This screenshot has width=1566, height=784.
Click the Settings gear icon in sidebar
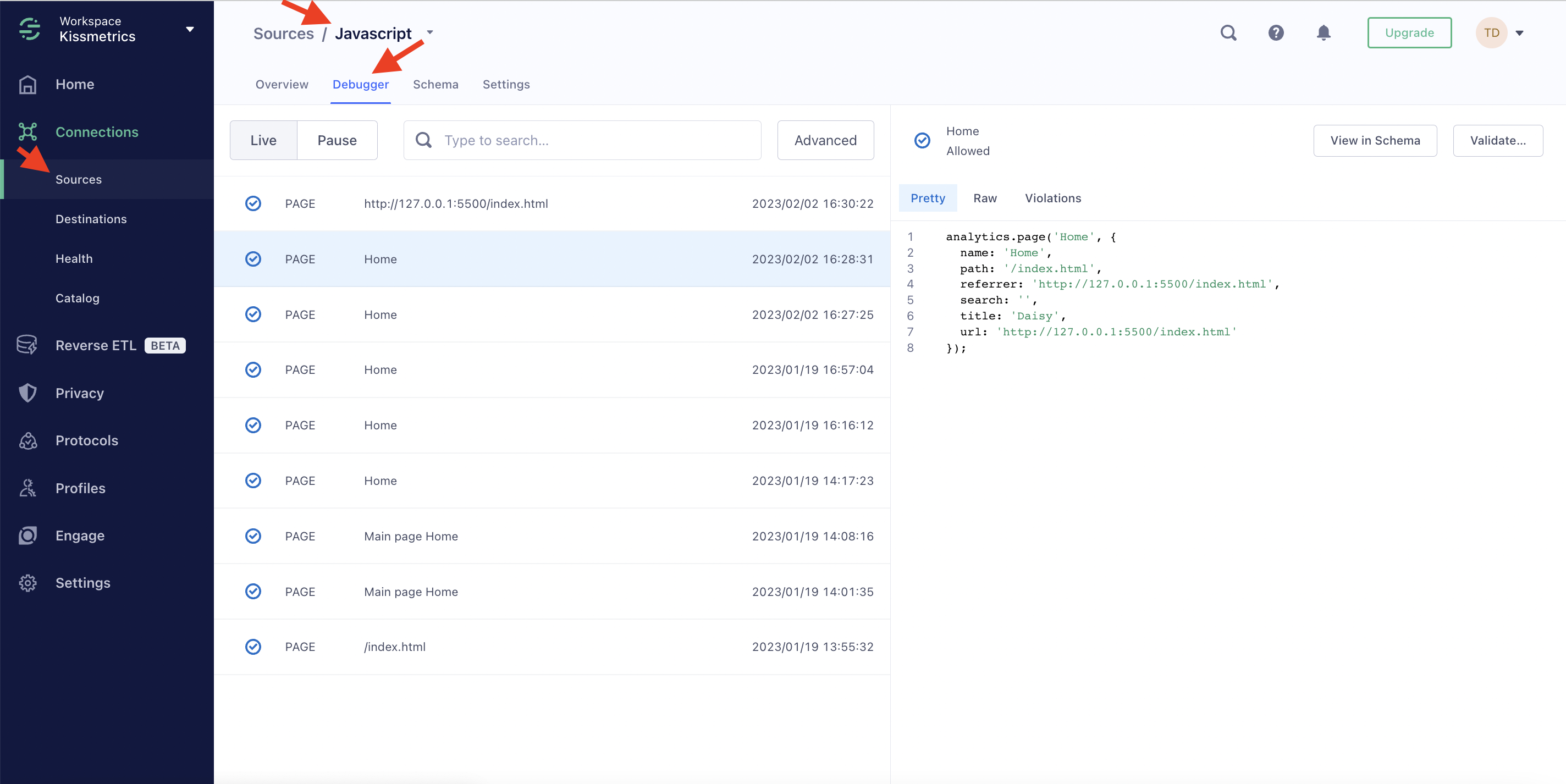[x=27, y=583]
